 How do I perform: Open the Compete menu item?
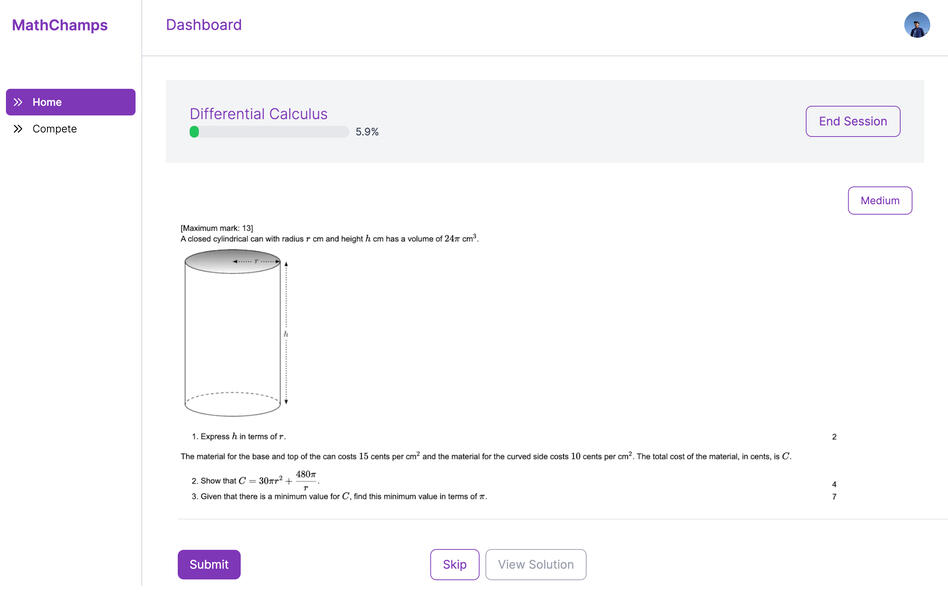click(x=71, y=129)
